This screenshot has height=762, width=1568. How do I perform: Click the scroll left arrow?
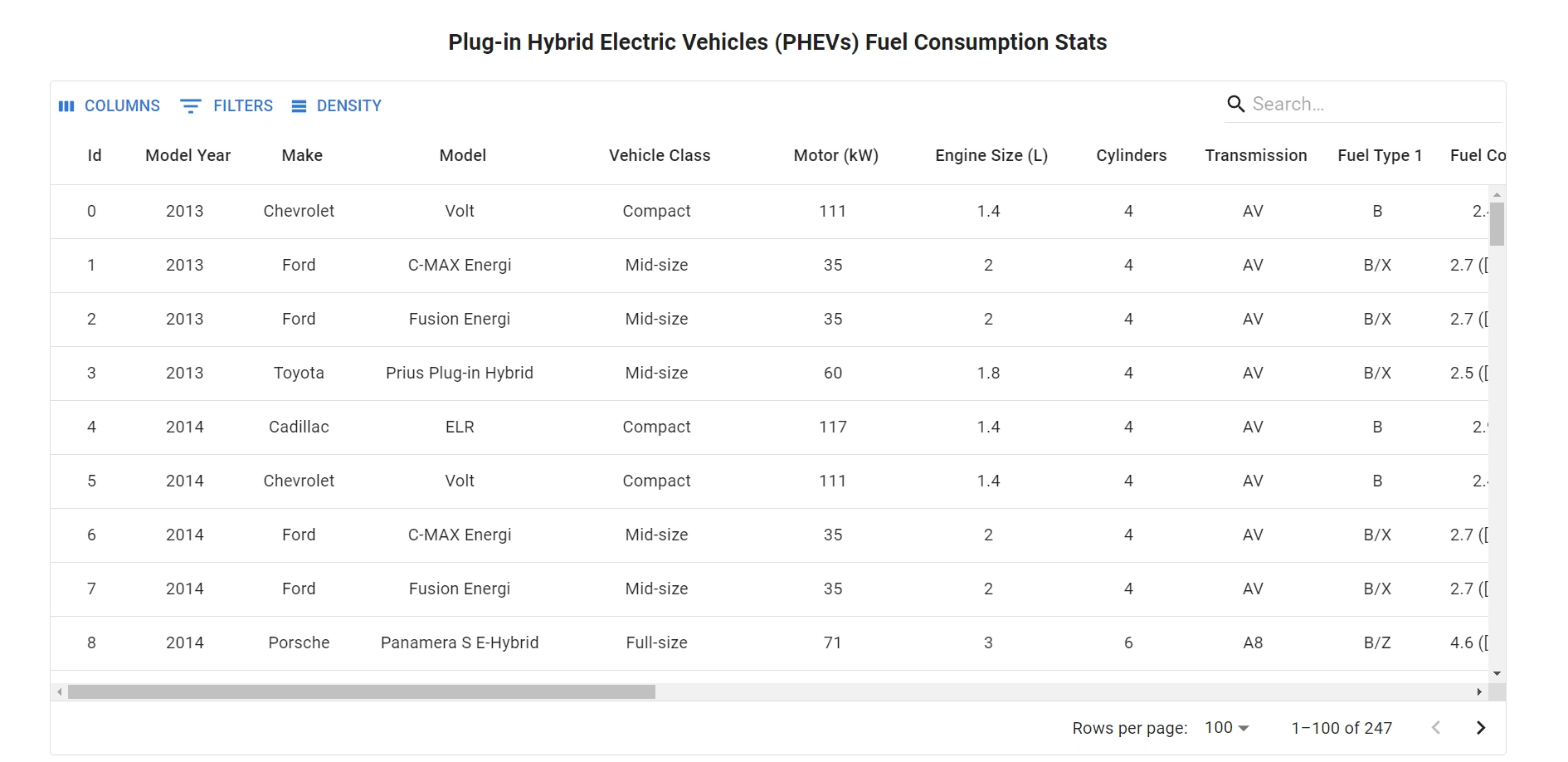point(59,692)
